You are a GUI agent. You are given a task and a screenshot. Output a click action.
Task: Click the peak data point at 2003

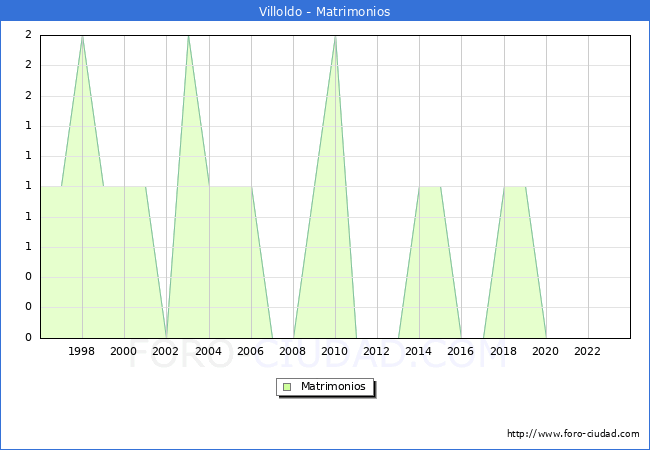pyautogui.click(x=188, y=36)
